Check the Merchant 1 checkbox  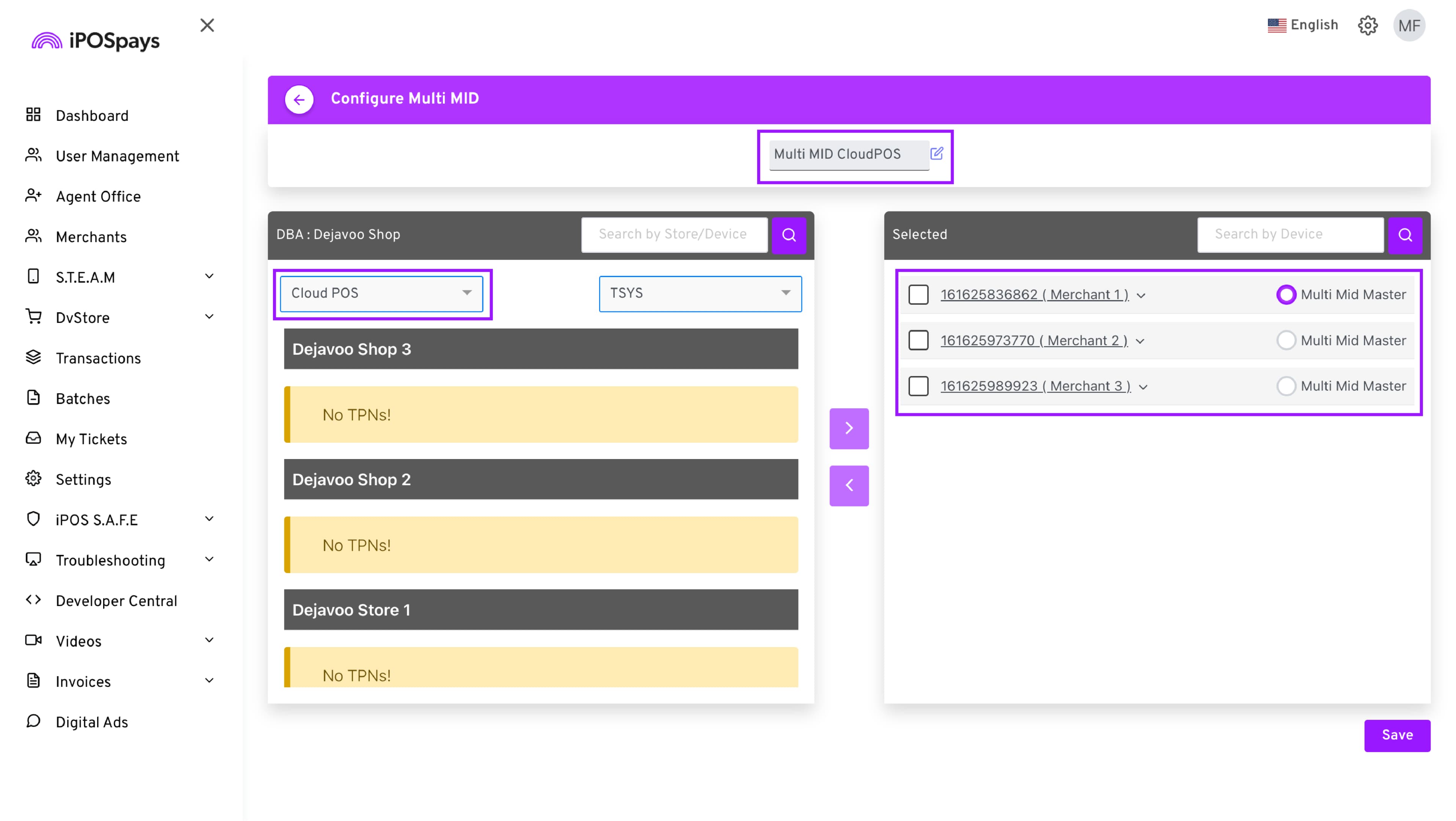(918, 295)
